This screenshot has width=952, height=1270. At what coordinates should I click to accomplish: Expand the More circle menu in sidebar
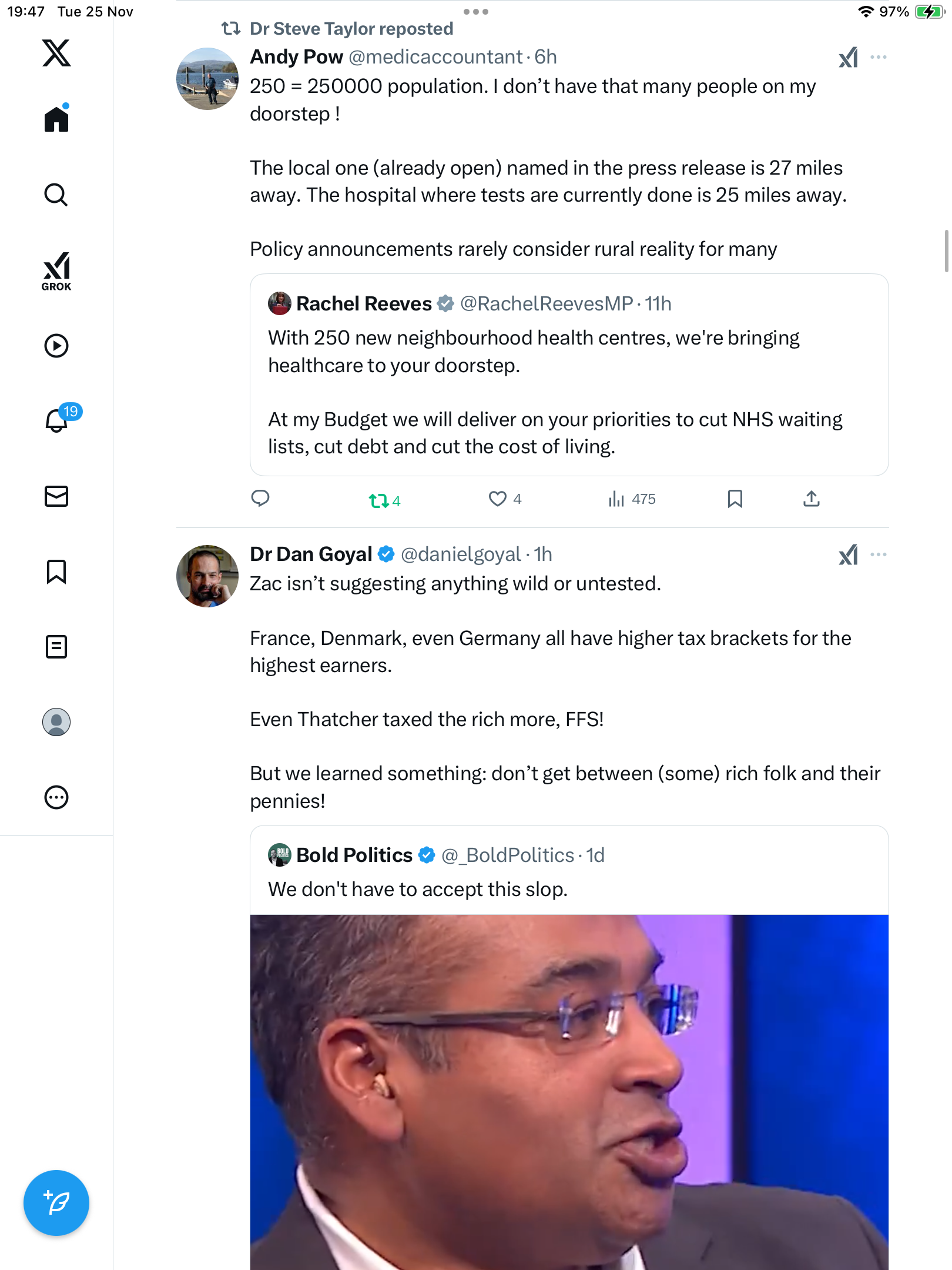coord(56,797)
